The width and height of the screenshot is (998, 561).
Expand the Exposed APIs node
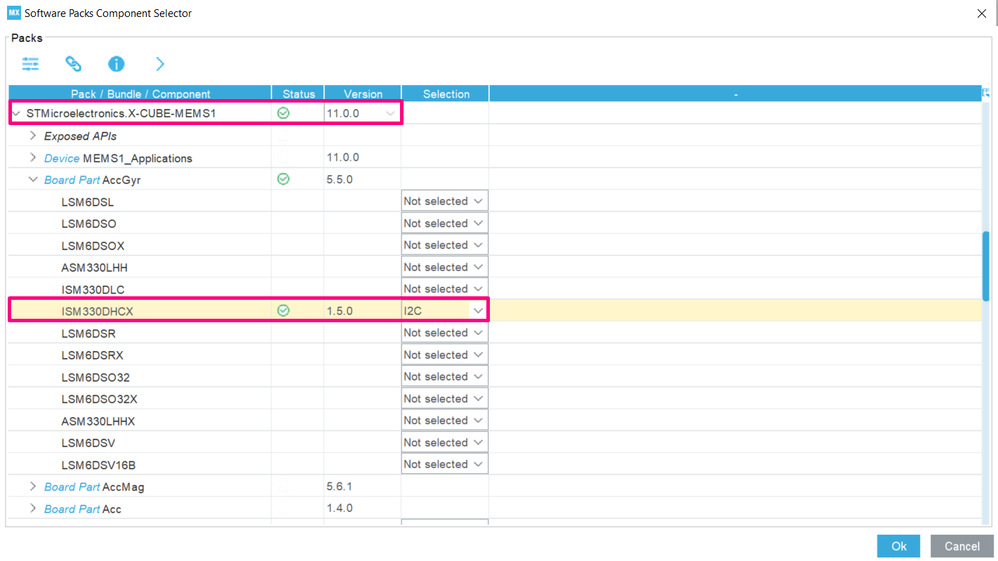pyautogui.click(x=33, y=136)
